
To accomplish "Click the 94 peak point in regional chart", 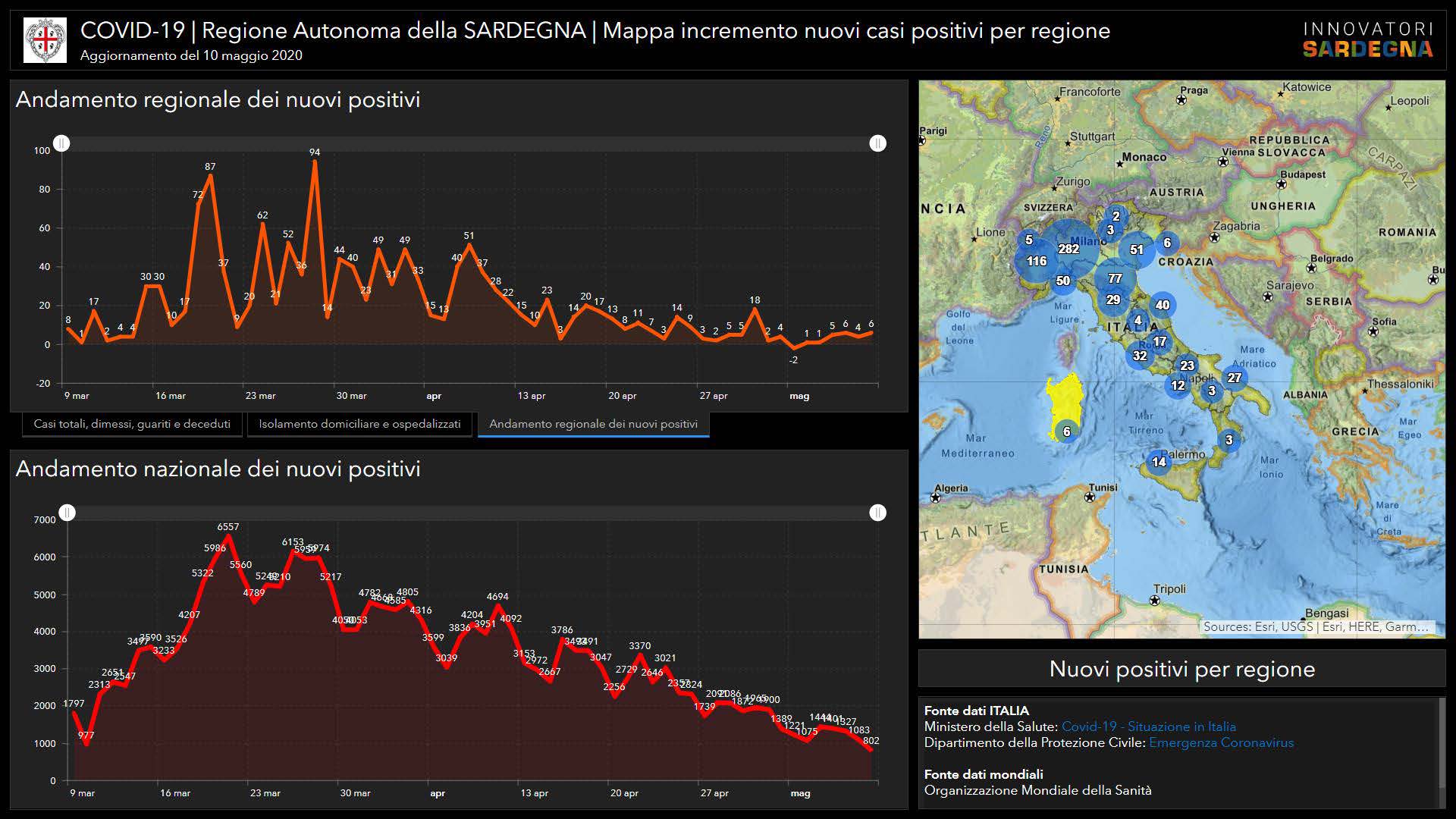I will [x=315, y=162].
